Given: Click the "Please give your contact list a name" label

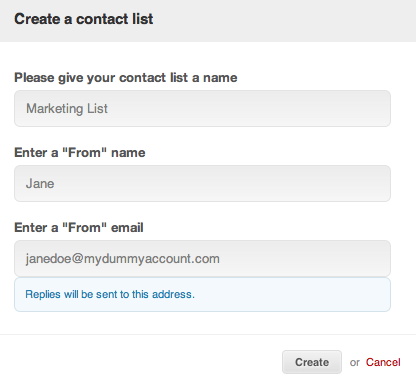Looking at the screenshot, I should click(x=126, y=78).
